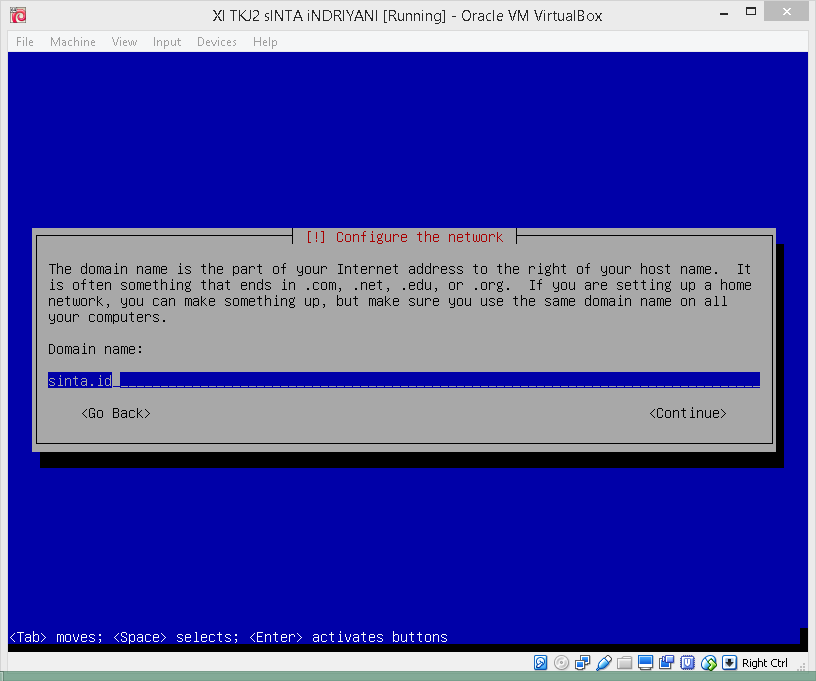The height and width of the screenshot is (681, 816).
Task: Click the display monitor status icon
Action: (645, 662)
